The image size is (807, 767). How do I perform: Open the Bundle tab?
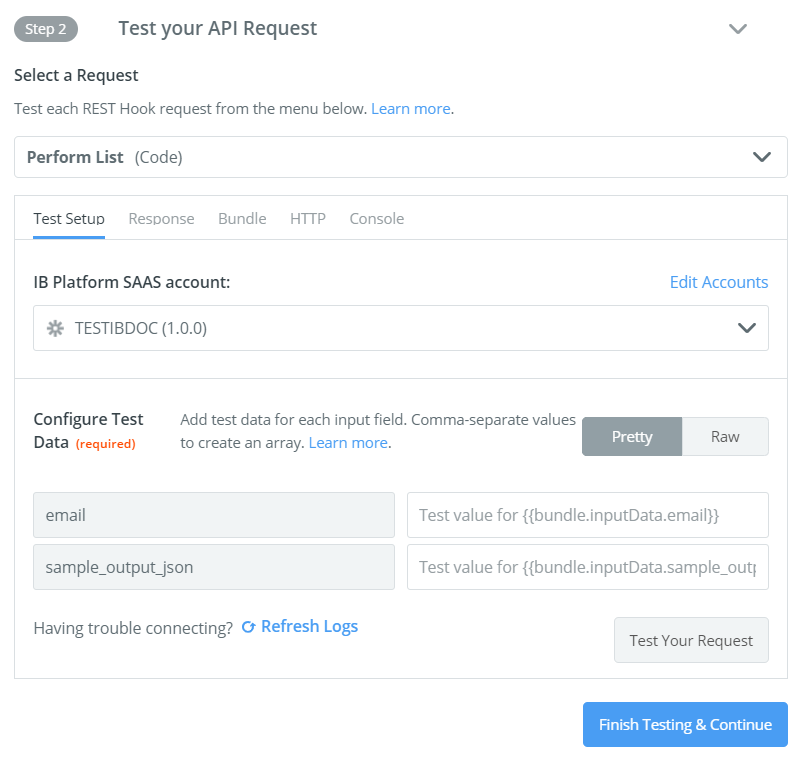(242, 219)
